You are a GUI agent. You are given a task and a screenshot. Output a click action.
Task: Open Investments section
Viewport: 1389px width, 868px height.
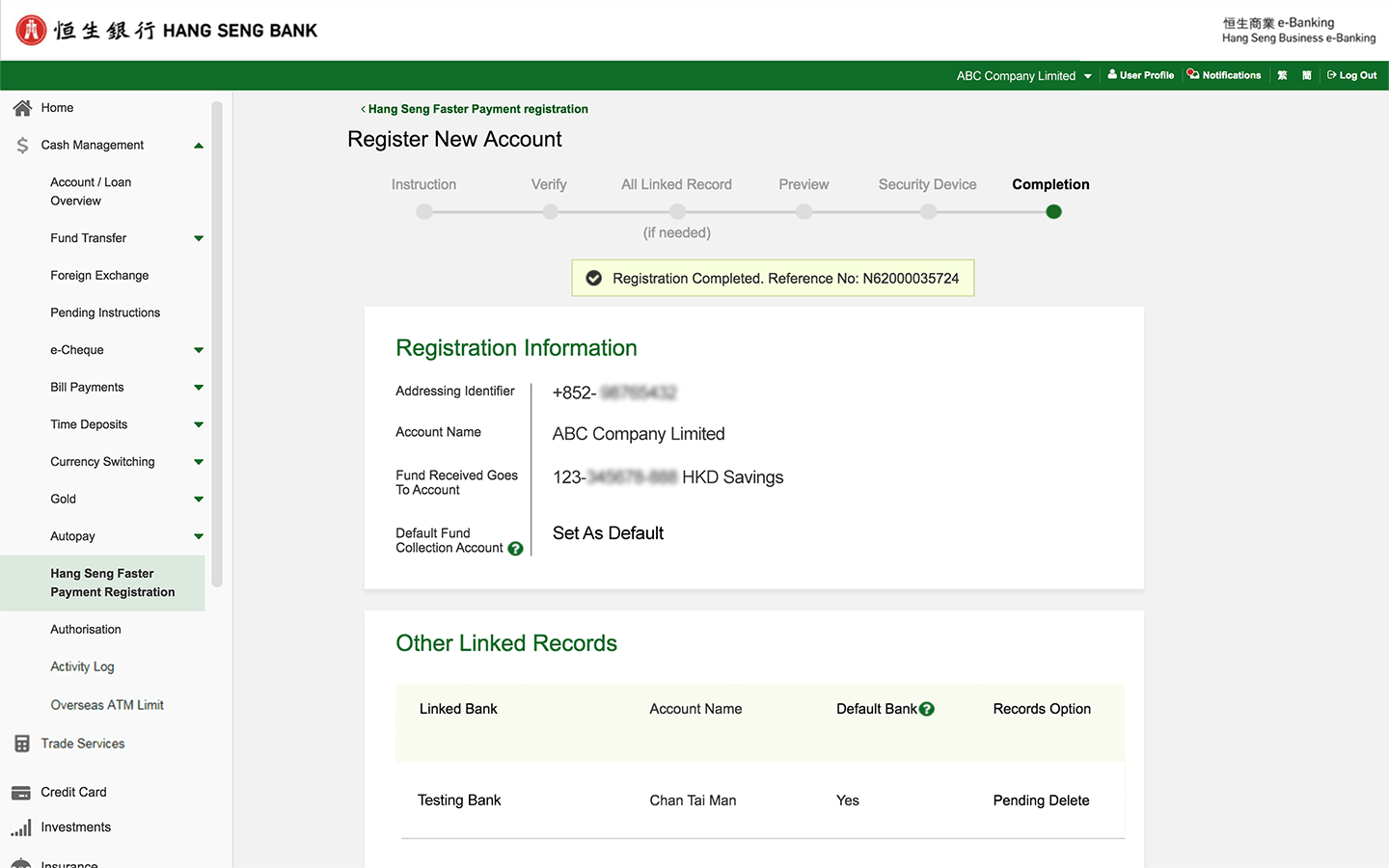point(76,827)
